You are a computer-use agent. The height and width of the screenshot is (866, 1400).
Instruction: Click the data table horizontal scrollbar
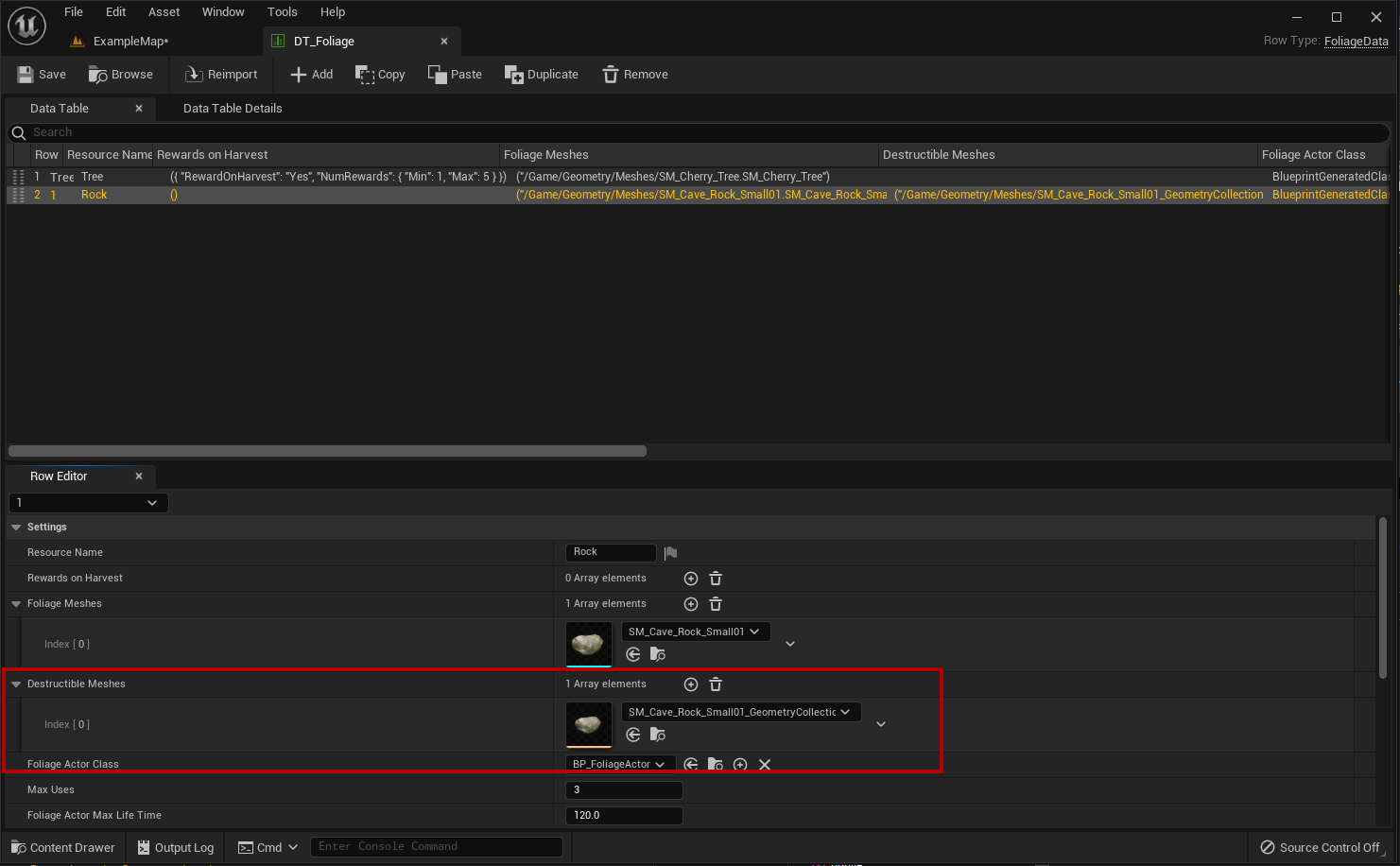[x=327, y=451]
